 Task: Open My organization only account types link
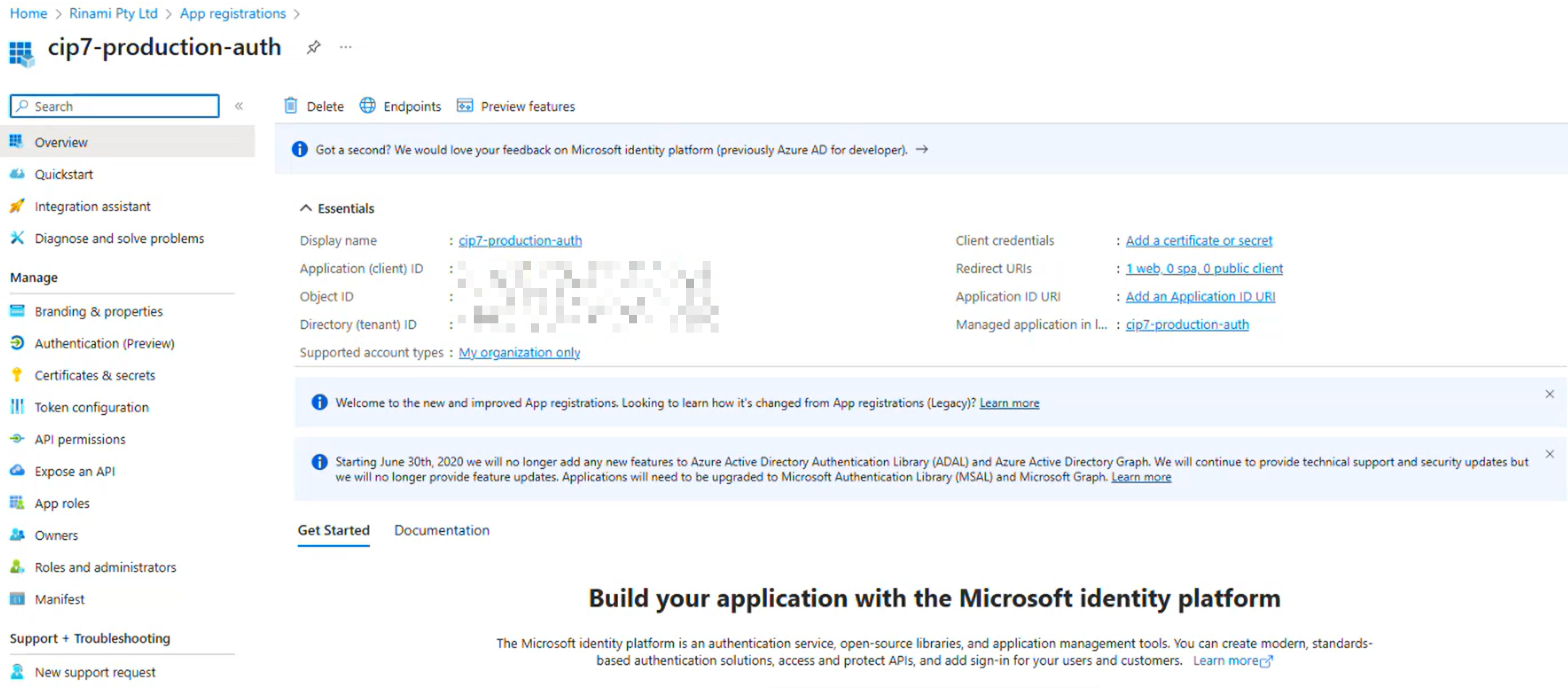tap(519, 352)
